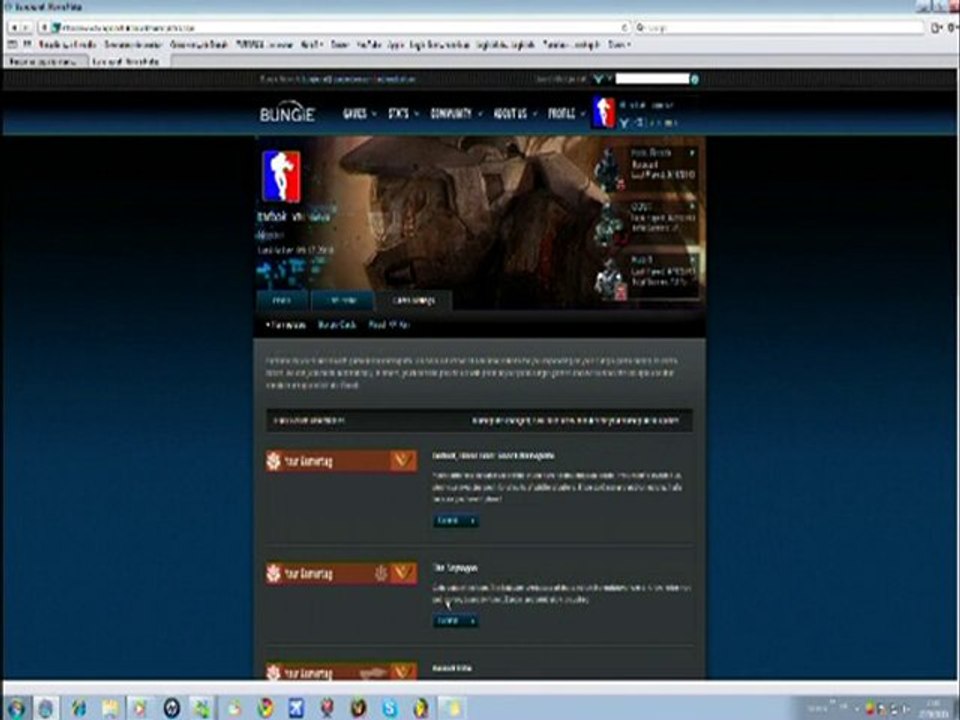Open the Games menu in Bungie navigation
Screen dimensions: 960x720
[x=355, y=114]
